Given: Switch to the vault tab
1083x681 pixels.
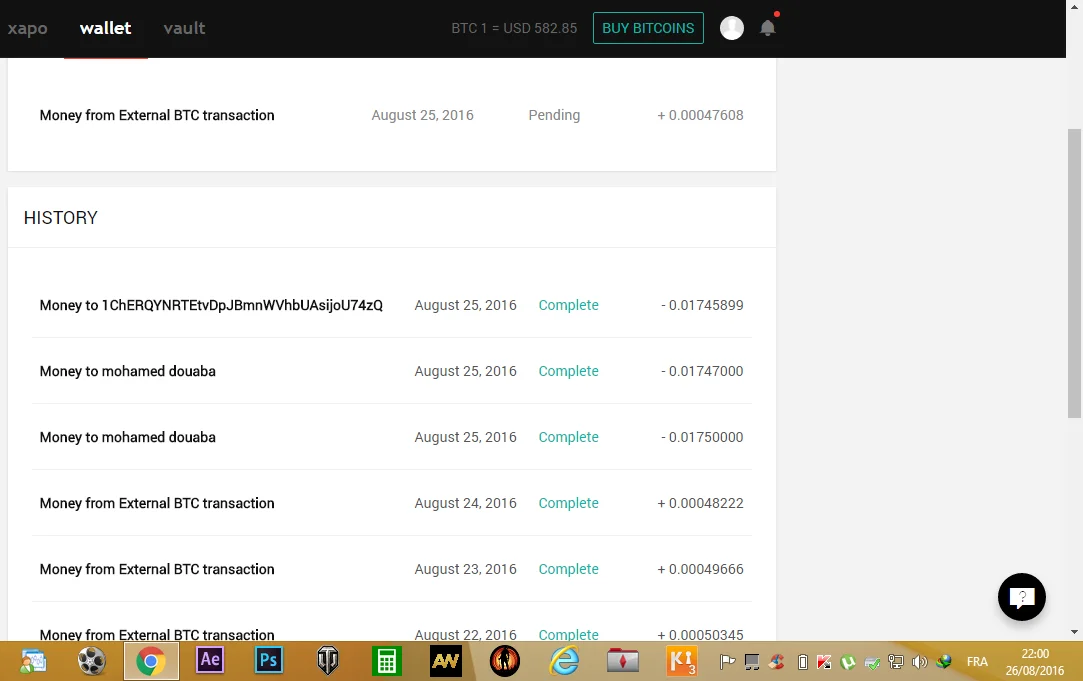Looking at the screenshot, I should coord(184,28).
